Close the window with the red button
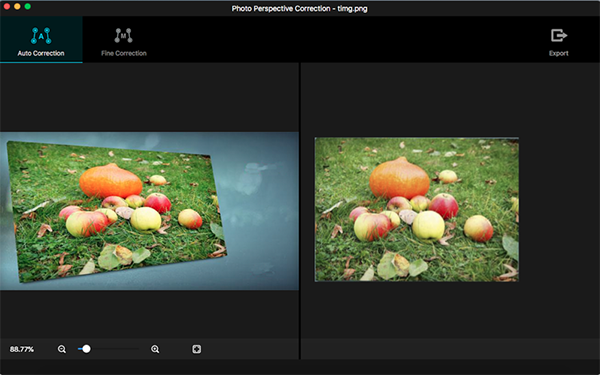The image size is (600, 375). [x=7, y=7]
